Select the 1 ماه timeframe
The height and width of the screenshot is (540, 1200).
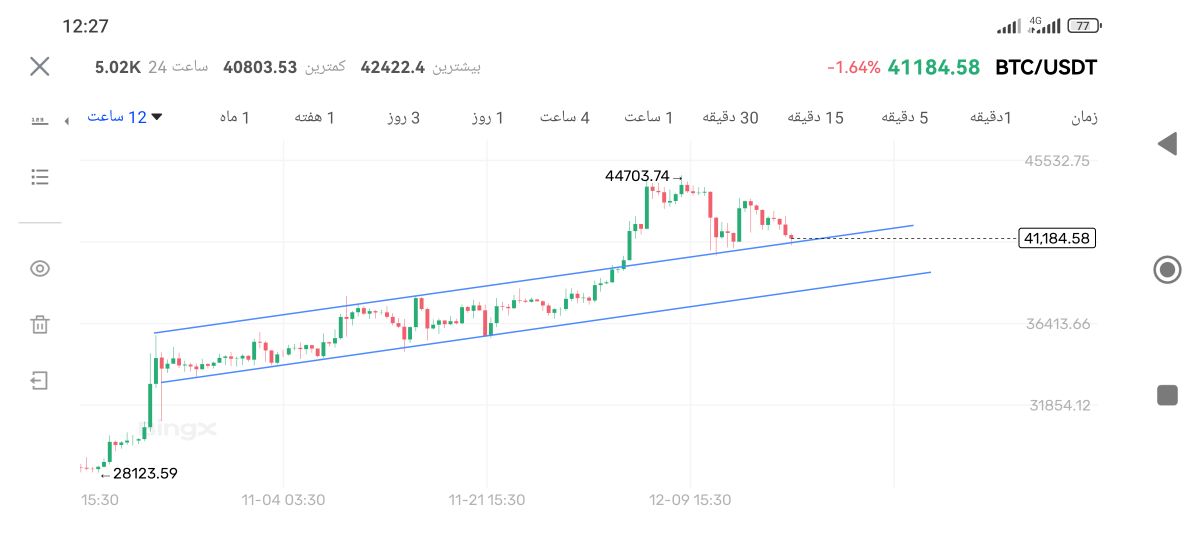[234, 117]
